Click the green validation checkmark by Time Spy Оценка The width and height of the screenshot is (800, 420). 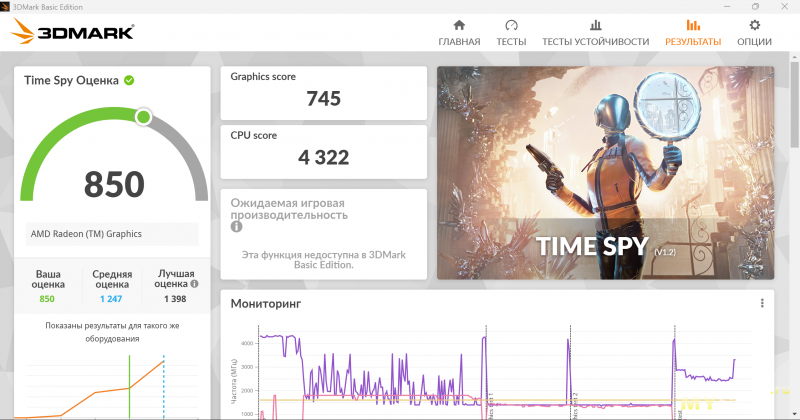[130, 80]
